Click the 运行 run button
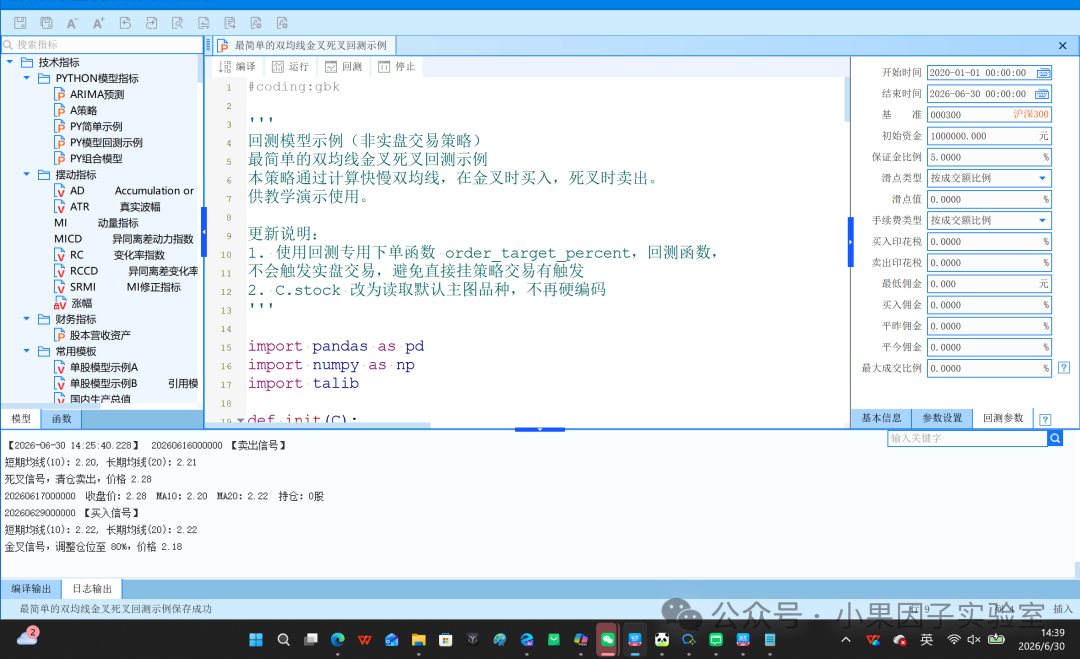Image resolution: width=1080 pixels, height=659 pixels. (290, 66)
